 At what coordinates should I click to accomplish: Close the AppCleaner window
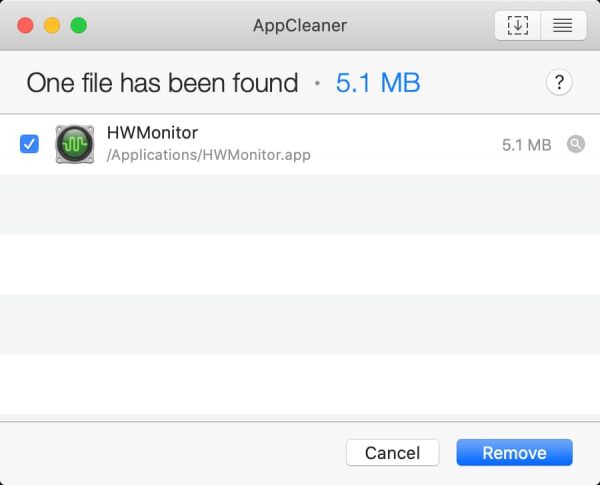coord(25,25)
